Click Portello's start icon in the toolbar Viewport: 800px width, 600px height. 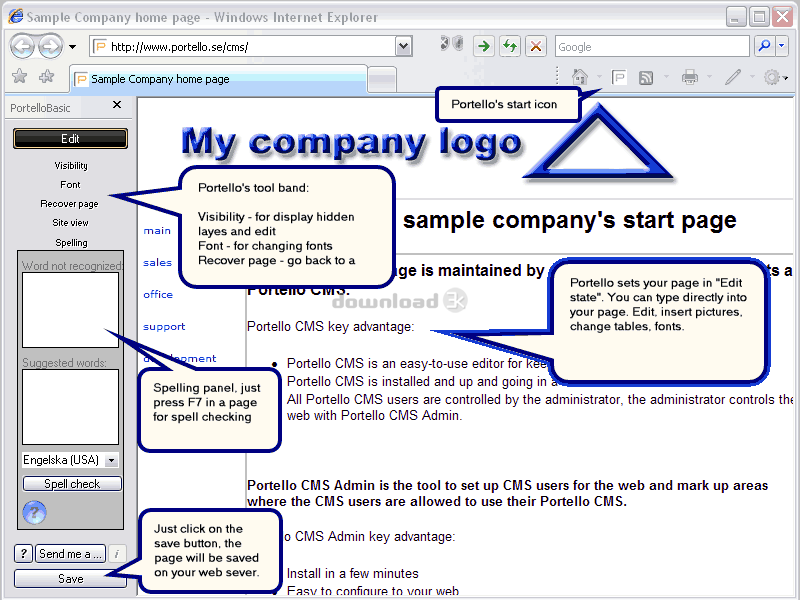click(x=619, y=77)
